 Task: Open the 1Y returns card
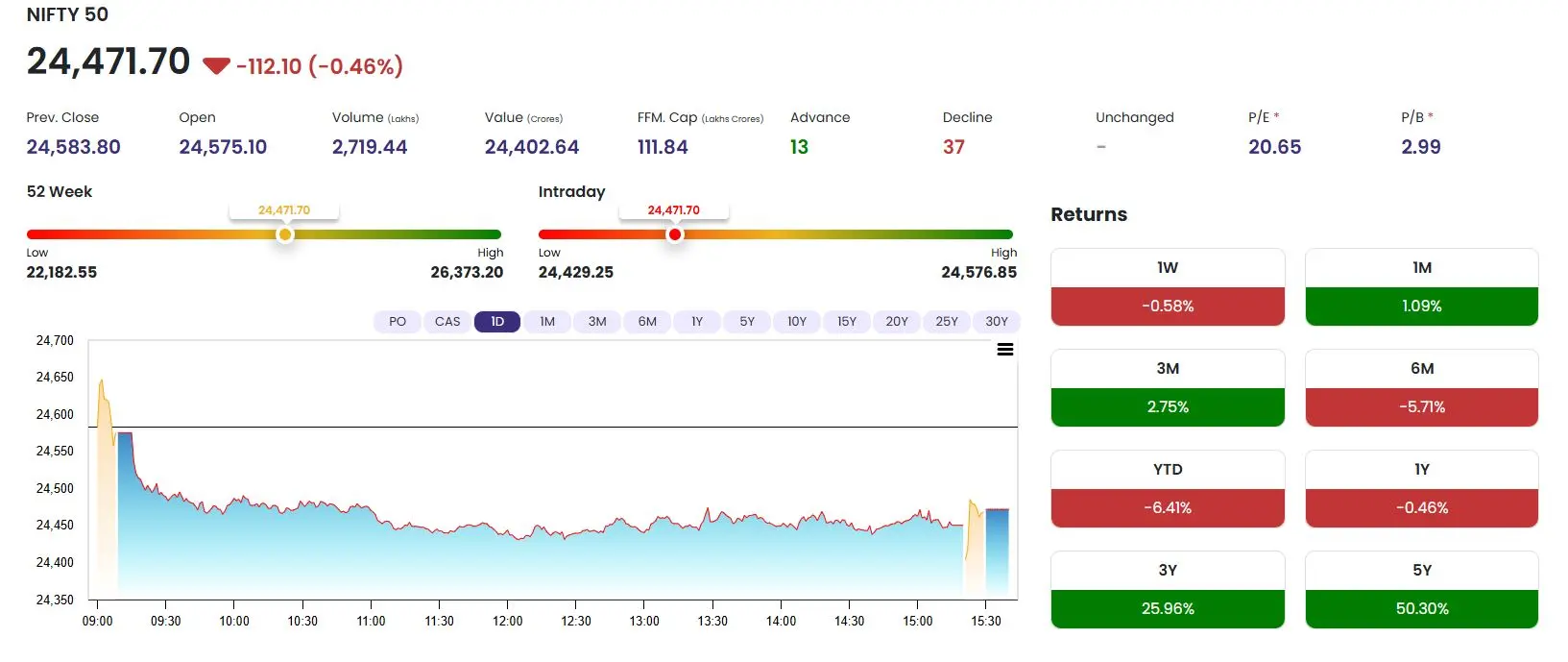click(1422, 489)
